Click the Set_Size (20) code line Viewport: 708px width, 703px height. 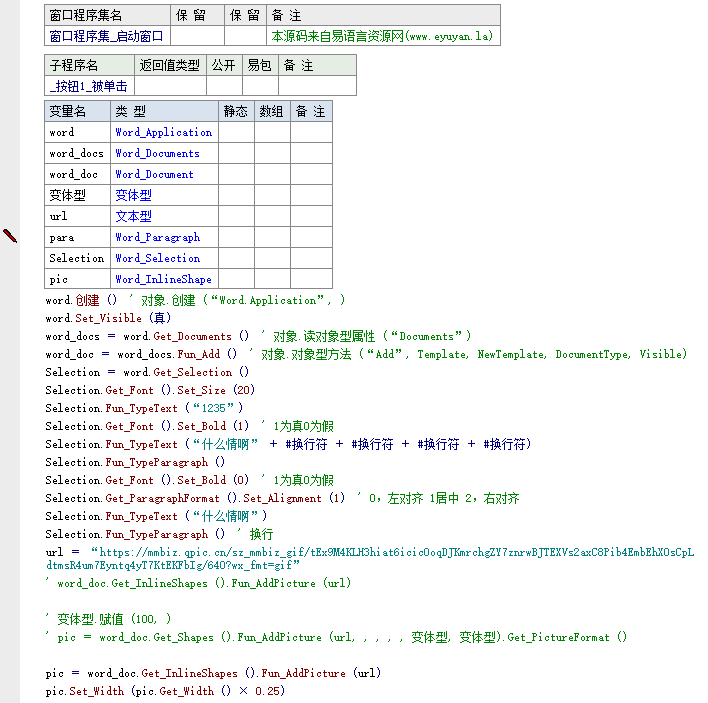[150, 390]
